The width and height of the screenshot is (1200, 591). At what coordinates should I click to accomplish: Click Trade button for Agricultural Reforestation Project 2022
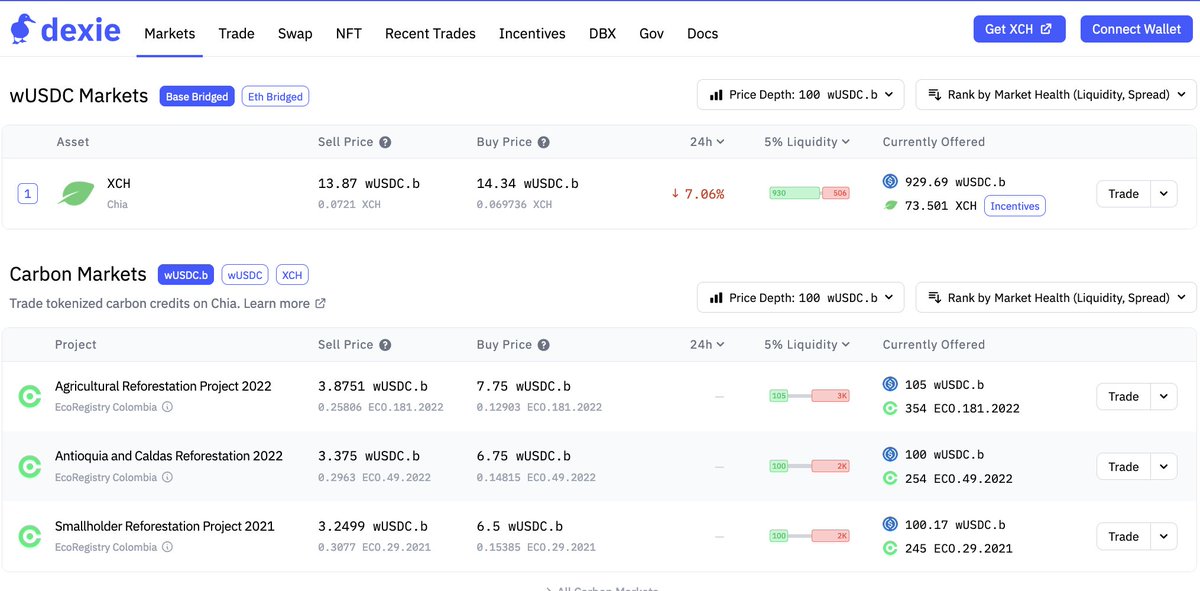point(1123,397)
